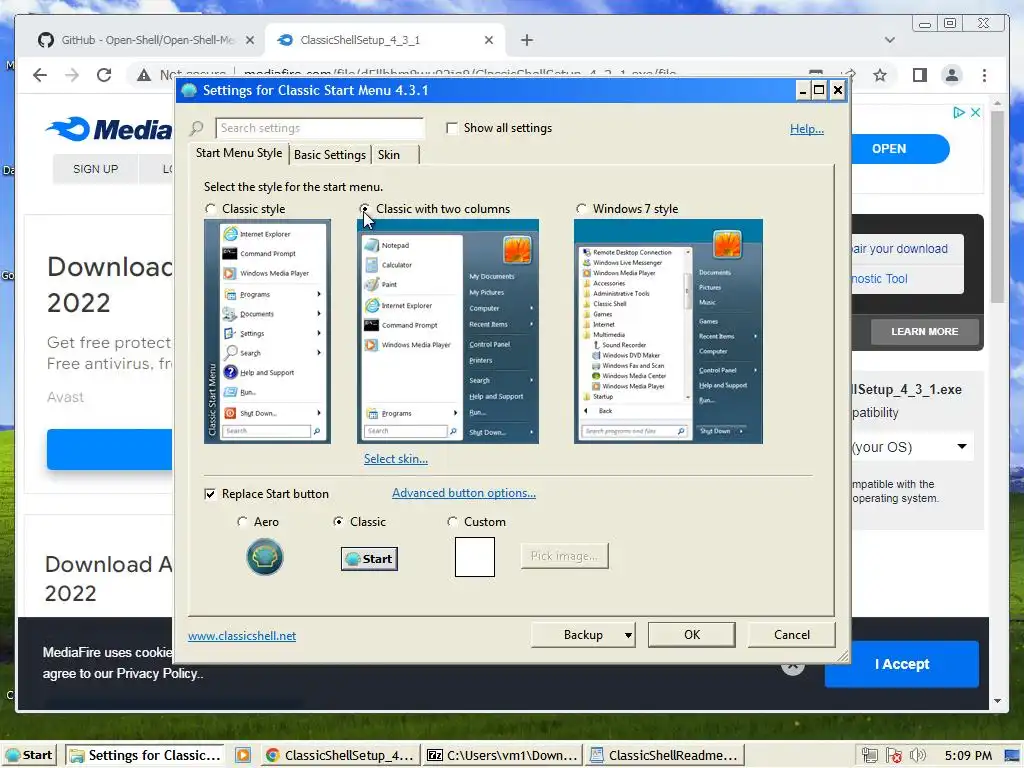Open the ClassicShellSetup Chrome taskbar item

tap(340, 756)
